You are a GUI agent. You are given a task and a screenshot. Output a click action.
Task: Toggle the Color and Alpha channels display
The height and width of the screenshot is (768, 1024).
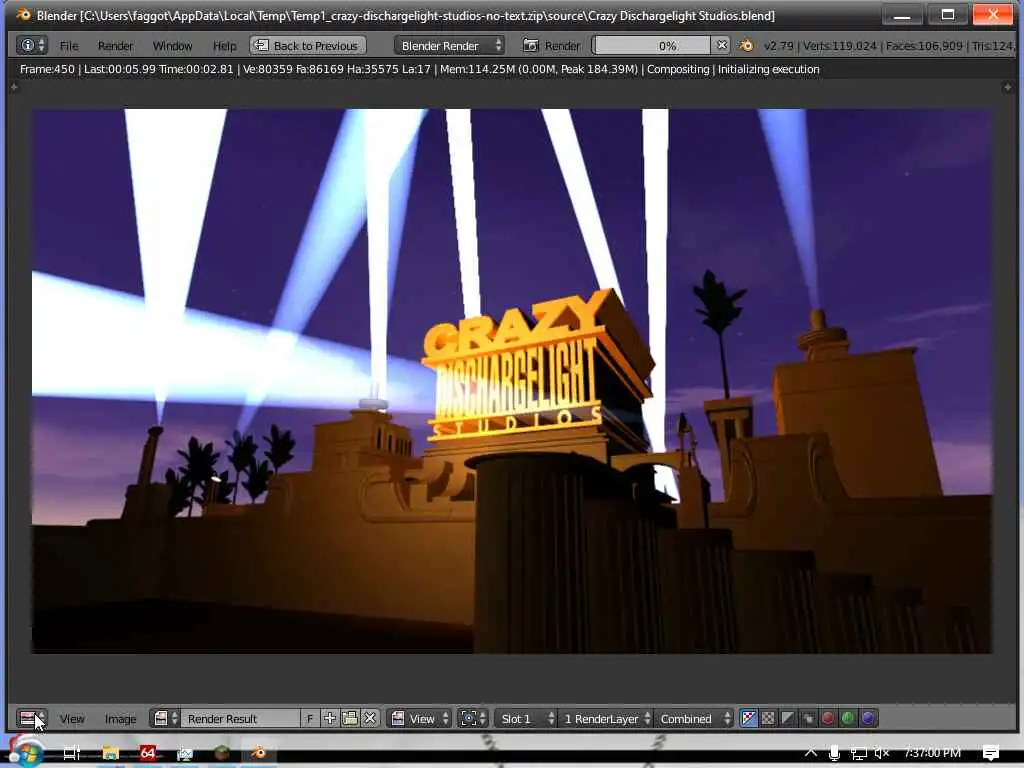[x=748, y=718]
